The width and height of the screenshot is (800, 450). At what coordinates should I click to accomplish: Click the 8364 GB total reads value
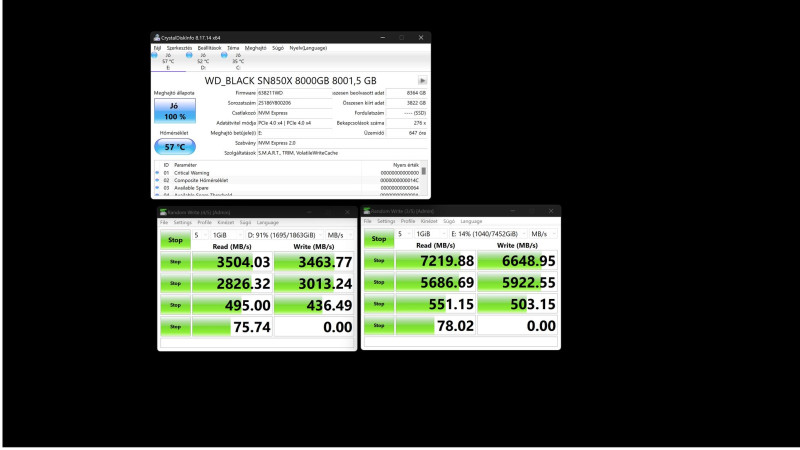tap(407, 93)
